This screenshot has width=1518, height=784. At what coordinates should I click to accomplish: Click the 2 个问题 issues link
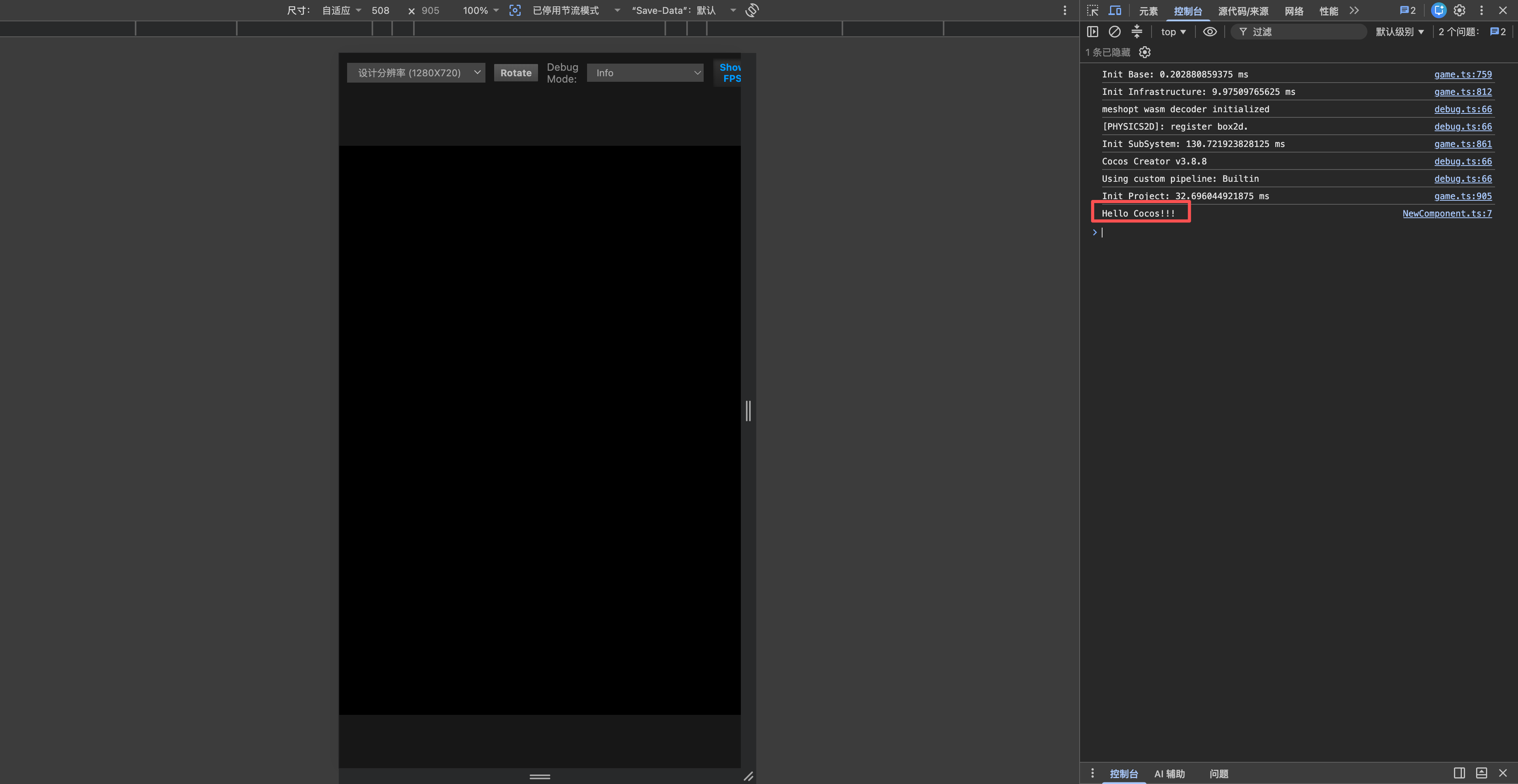pyautogui.click(x=1472, y=32)
